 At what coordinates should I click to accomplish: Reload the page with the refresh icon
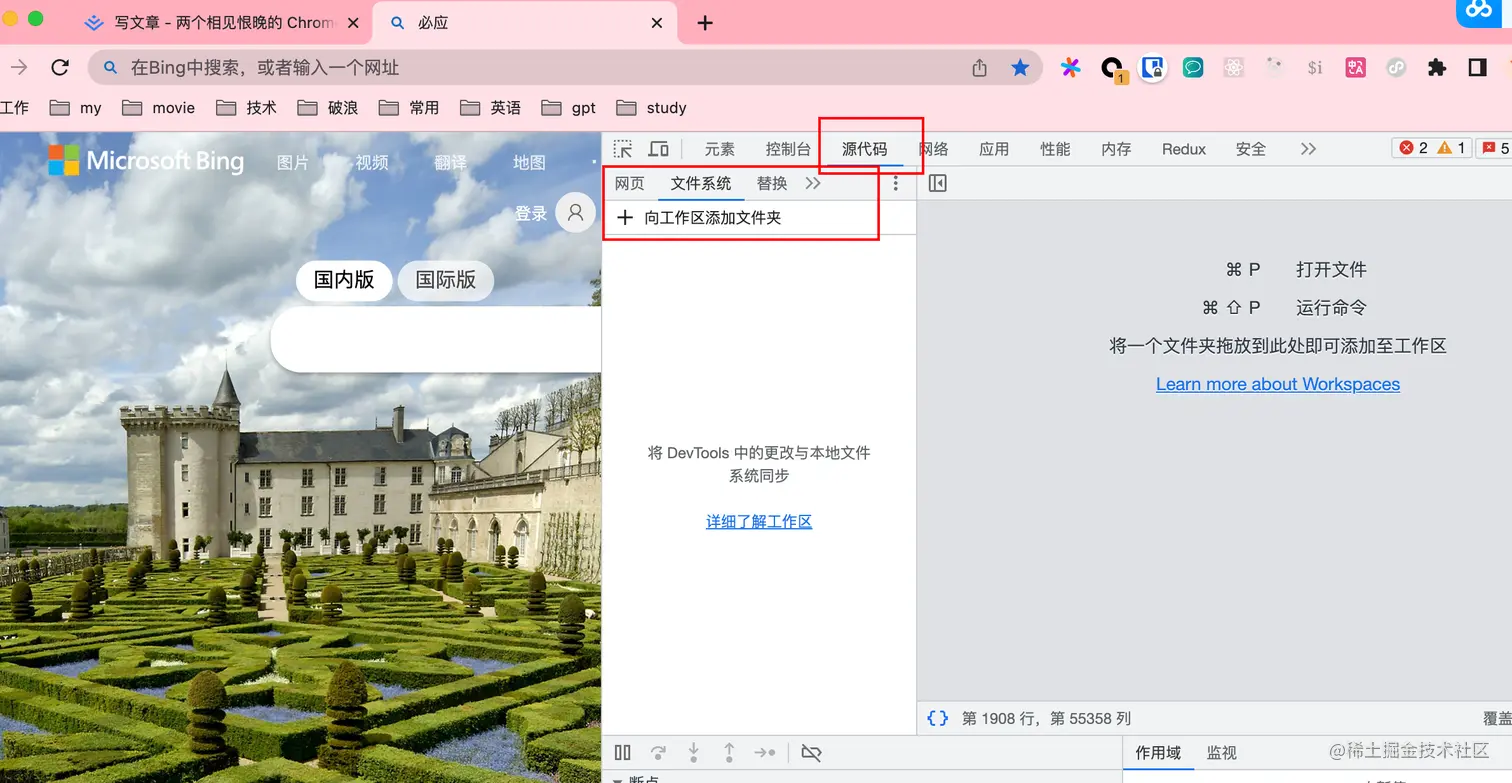60,67
